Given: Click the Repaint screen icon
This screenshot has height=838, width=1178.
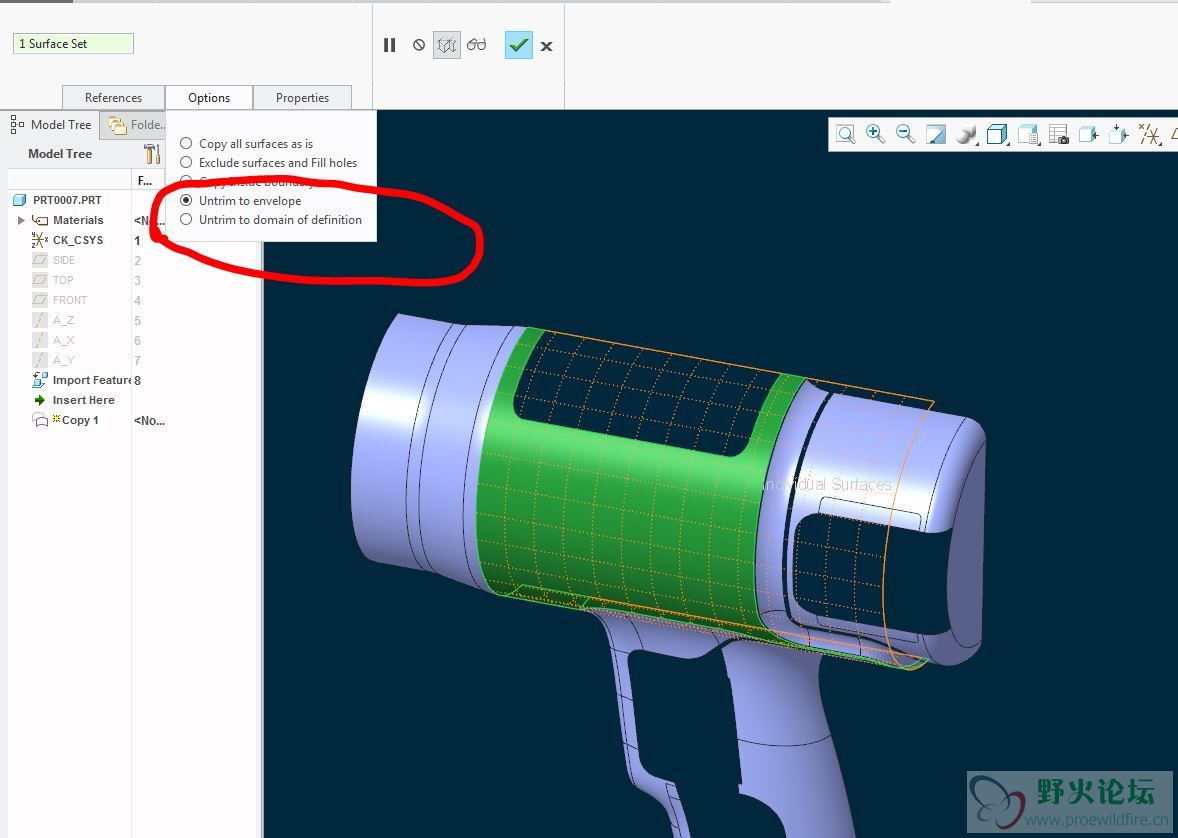Looking at the screenshot, I should [936, 134].
